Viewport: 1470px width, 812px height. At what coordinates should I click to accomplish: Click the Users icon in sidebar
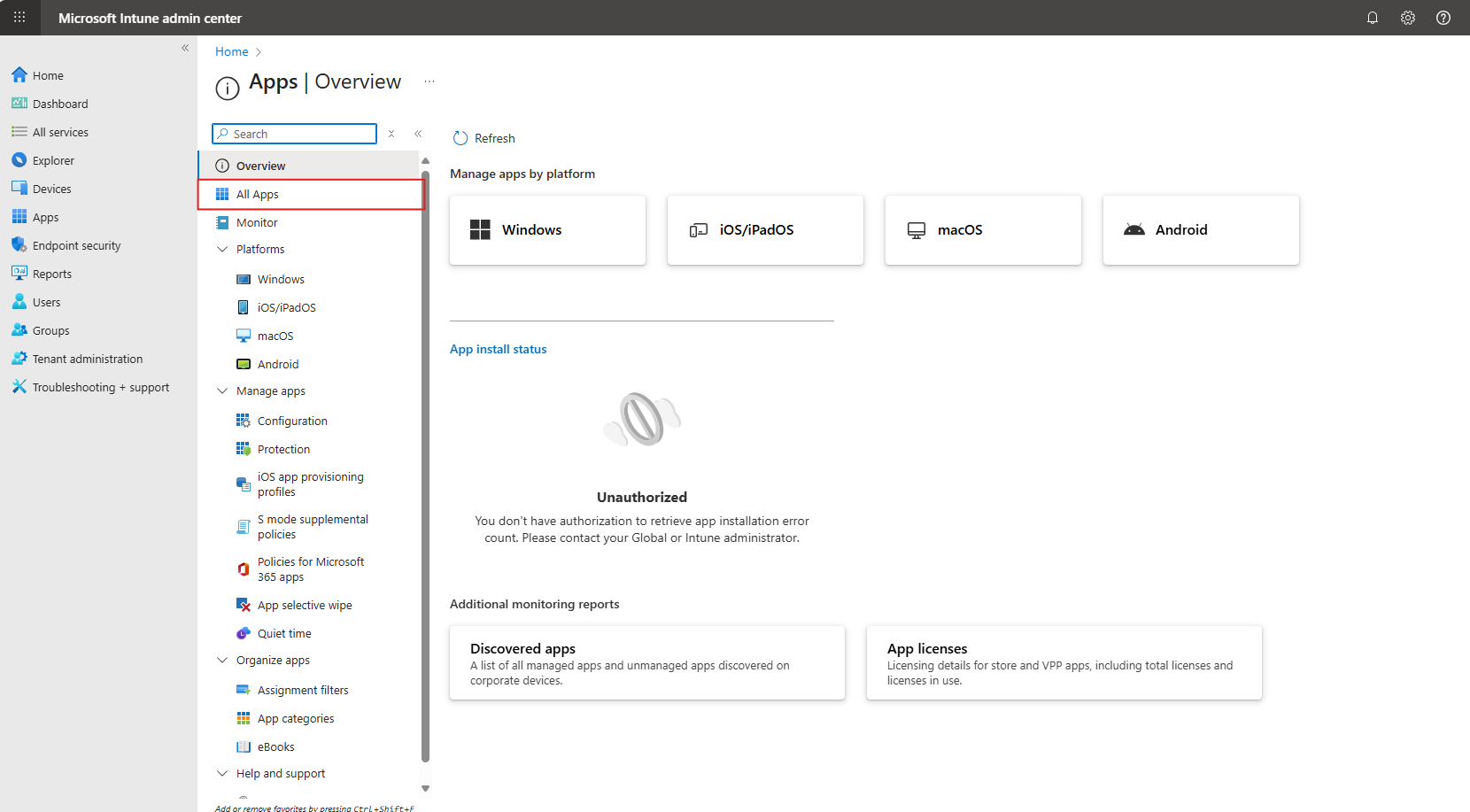[x=19, y=302]
